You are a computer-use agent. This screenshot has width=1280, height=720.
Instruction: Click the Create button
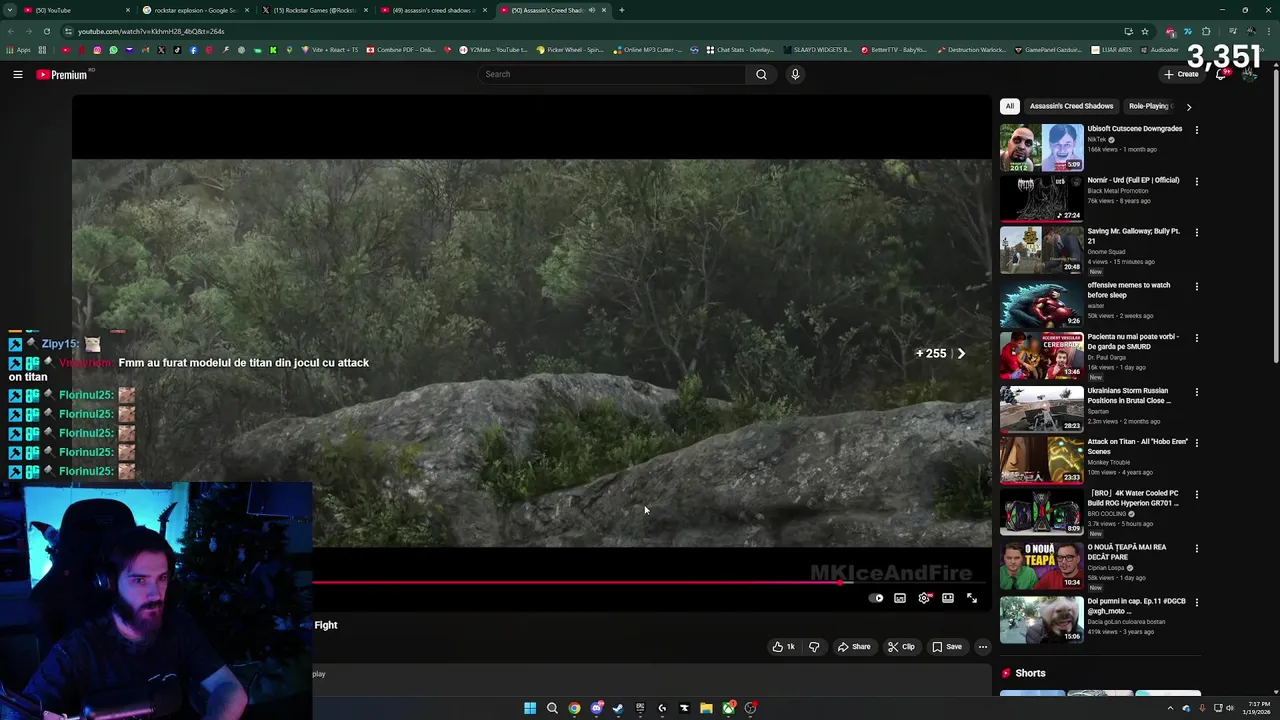pos(1181,74)
